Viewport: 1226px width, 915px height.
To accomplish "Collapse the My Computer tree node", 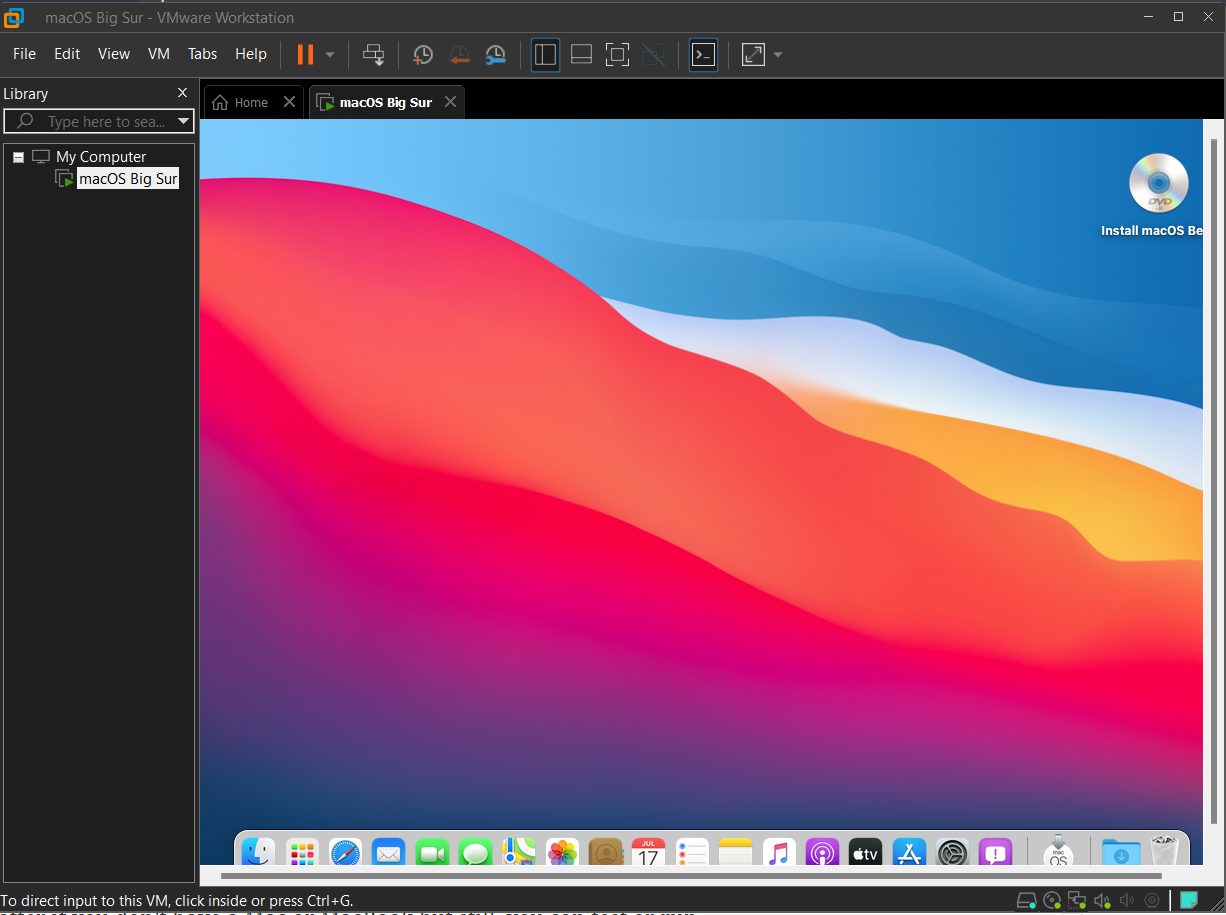I will click(x=18, y=157).
